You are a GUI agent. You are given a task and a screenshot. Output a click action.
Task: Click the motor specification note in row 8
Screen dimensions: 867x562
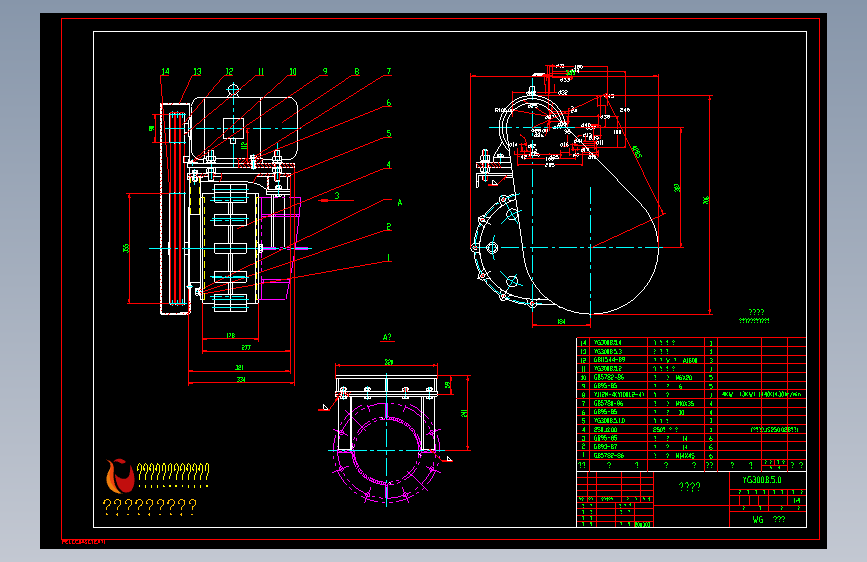(x=761, y=394)
